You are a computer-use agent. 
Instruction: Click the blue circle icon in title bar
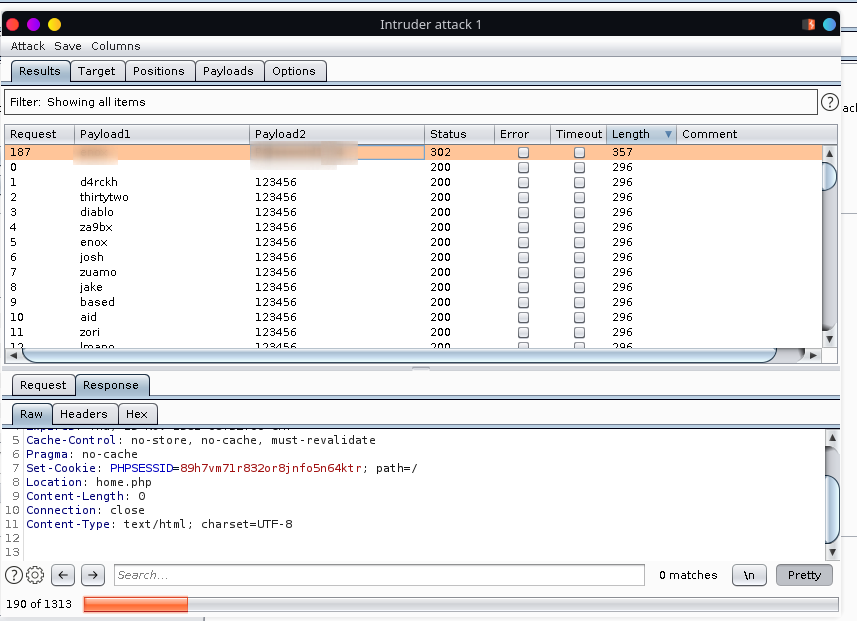click(x=829, y=24)
